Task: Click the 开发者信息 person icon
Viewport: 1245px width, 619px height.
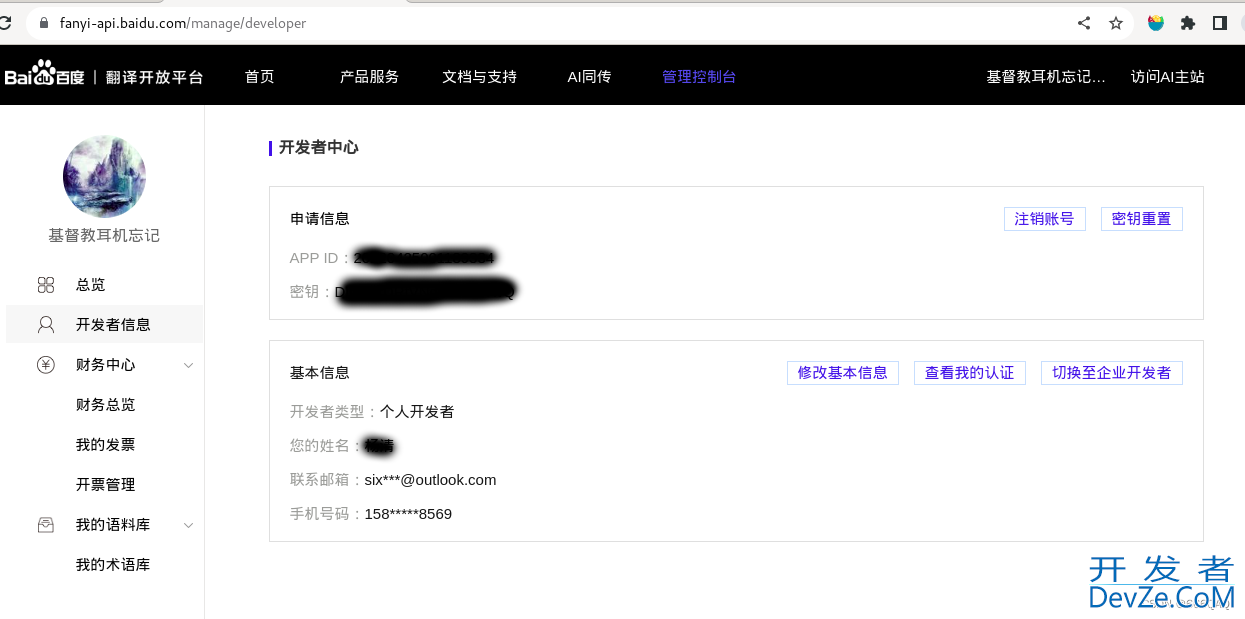Action: (46, 324)
